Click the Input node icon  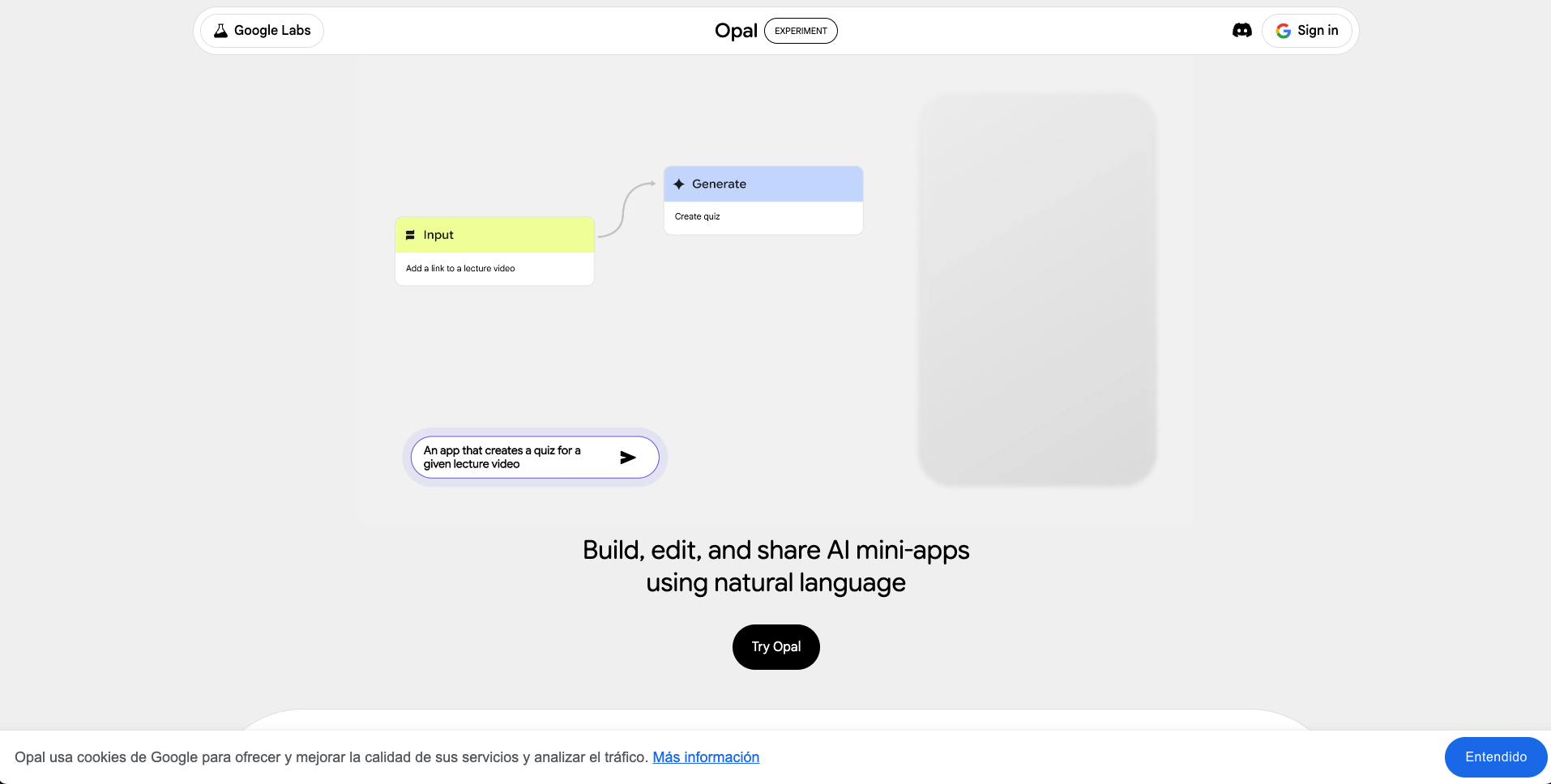click(x=410, y=235)
